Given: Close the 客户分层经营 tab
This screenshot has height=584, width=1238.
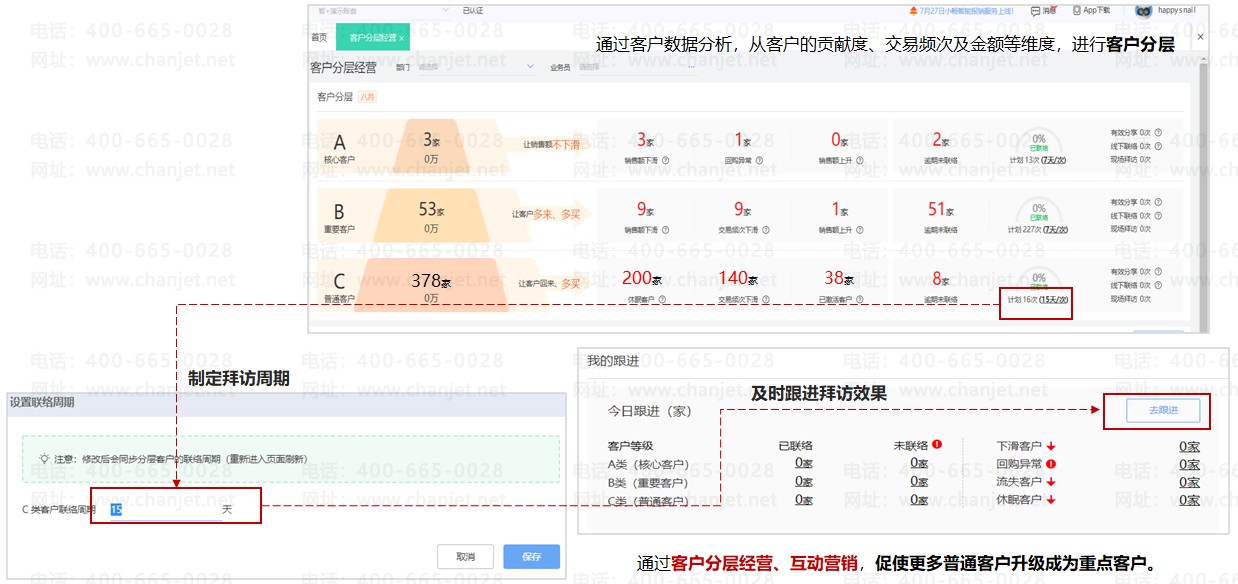Looking at the screenshot, I should (x=401, y=37).
